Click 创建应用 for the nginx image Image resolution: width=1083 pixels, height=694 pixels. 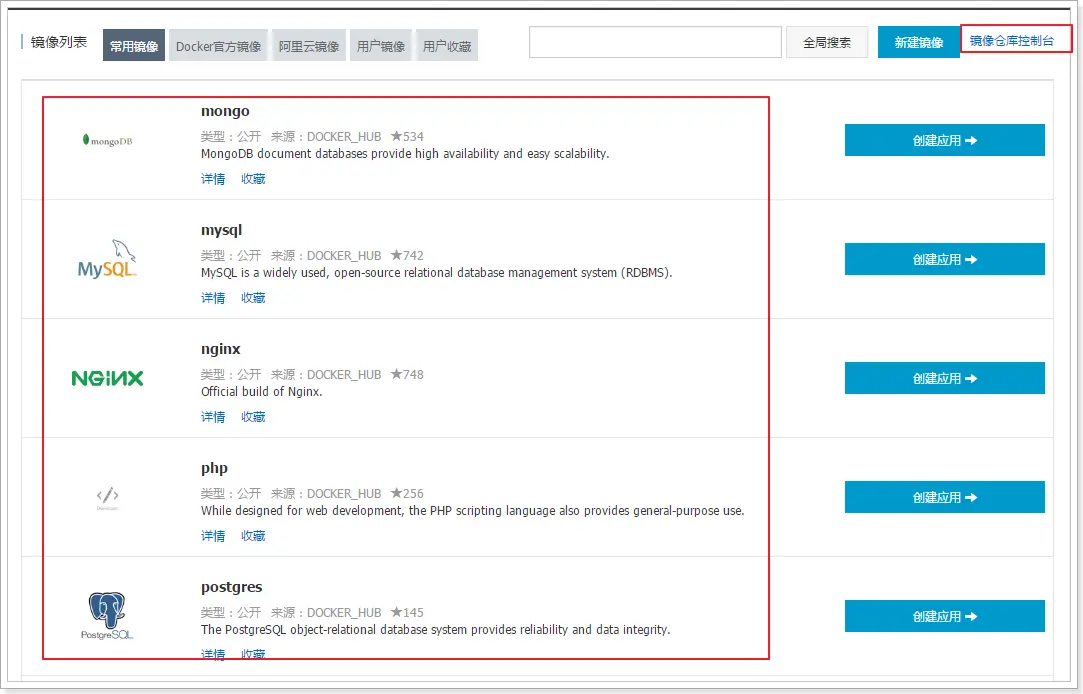944,378
